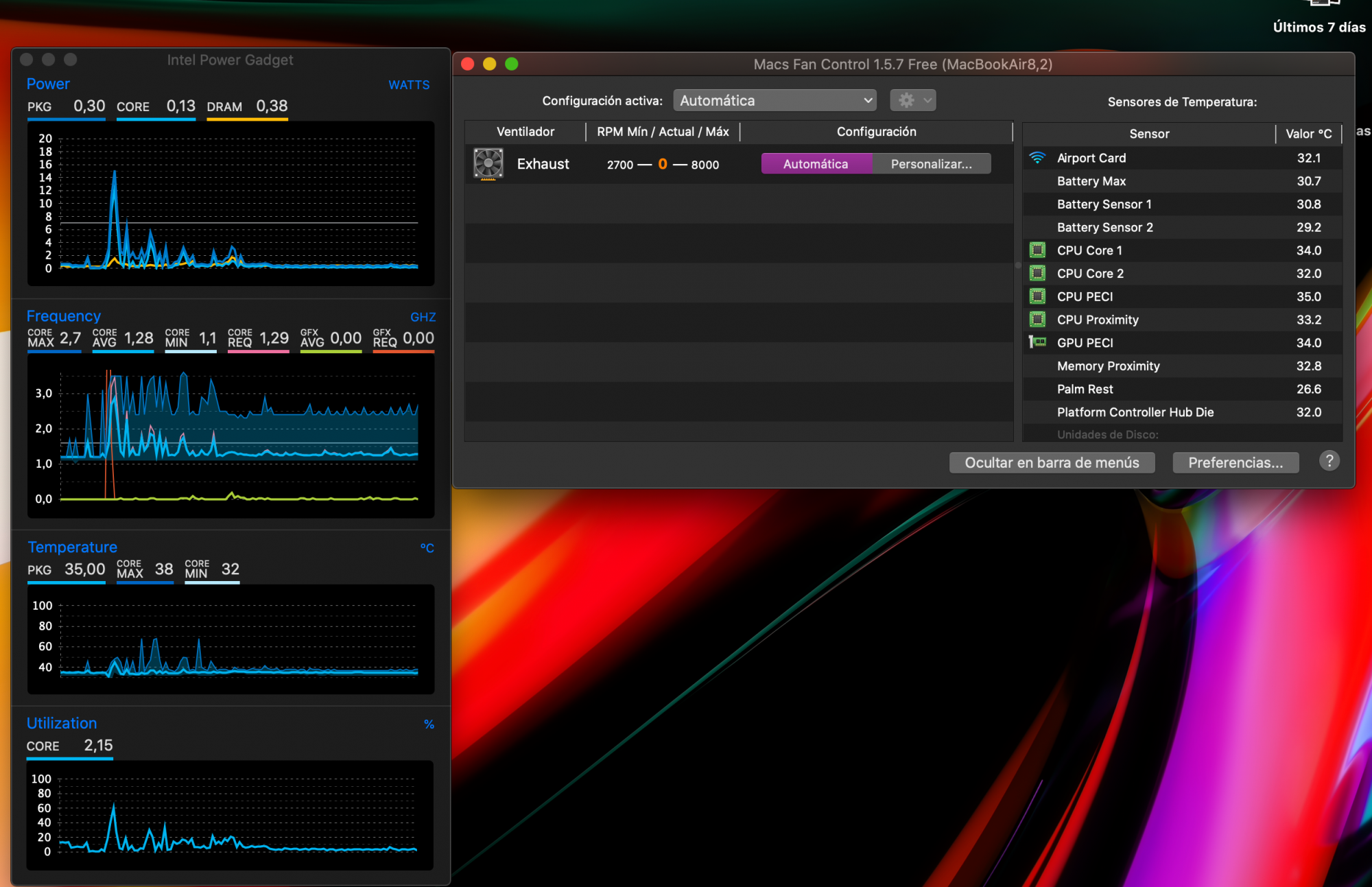Click the CPU Core 1 chip icon
Image resolution: width=1372 pixels, height=887 pixels.
(x=1037, y=250)
